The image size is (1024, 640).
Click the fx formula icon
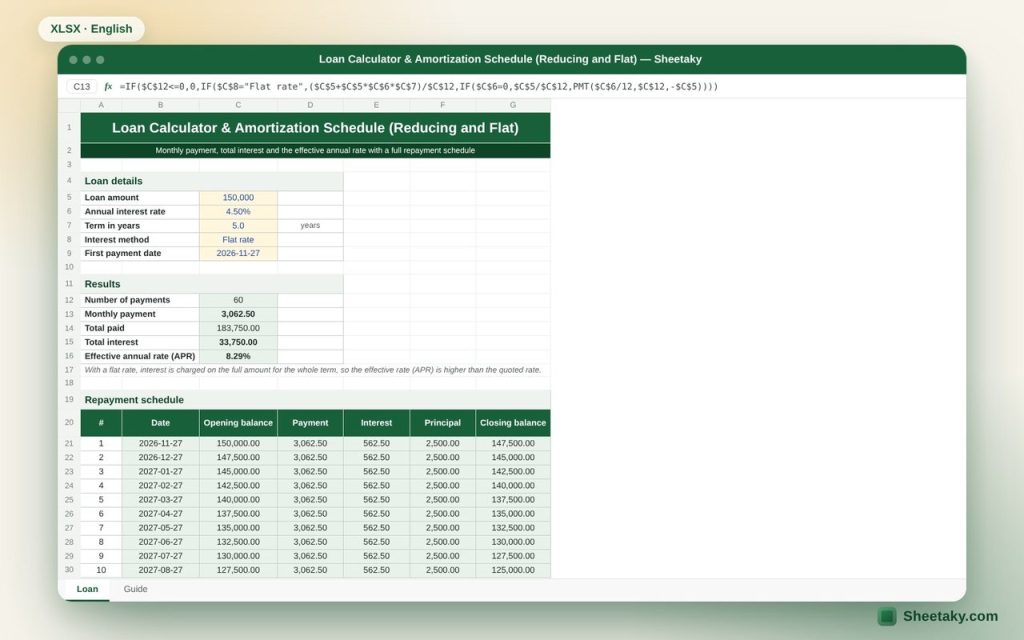[108, 86]
